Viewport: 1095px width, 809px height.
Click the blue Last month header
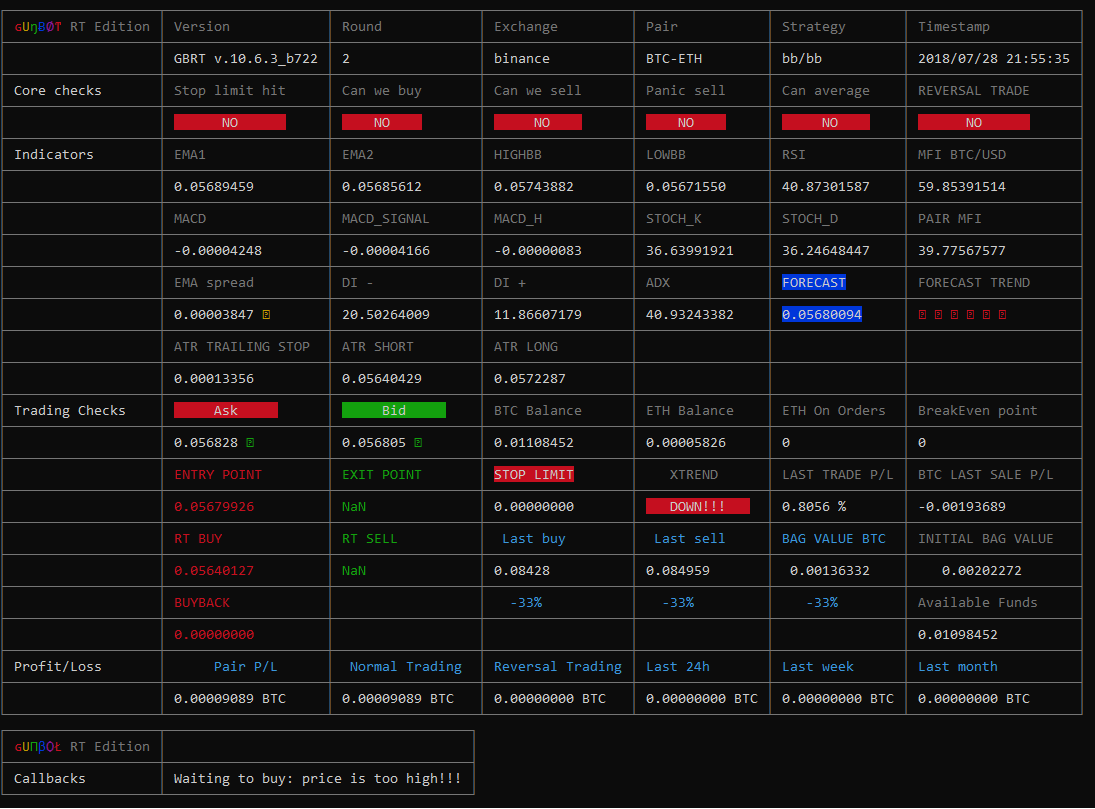click(x=957, y=666)
